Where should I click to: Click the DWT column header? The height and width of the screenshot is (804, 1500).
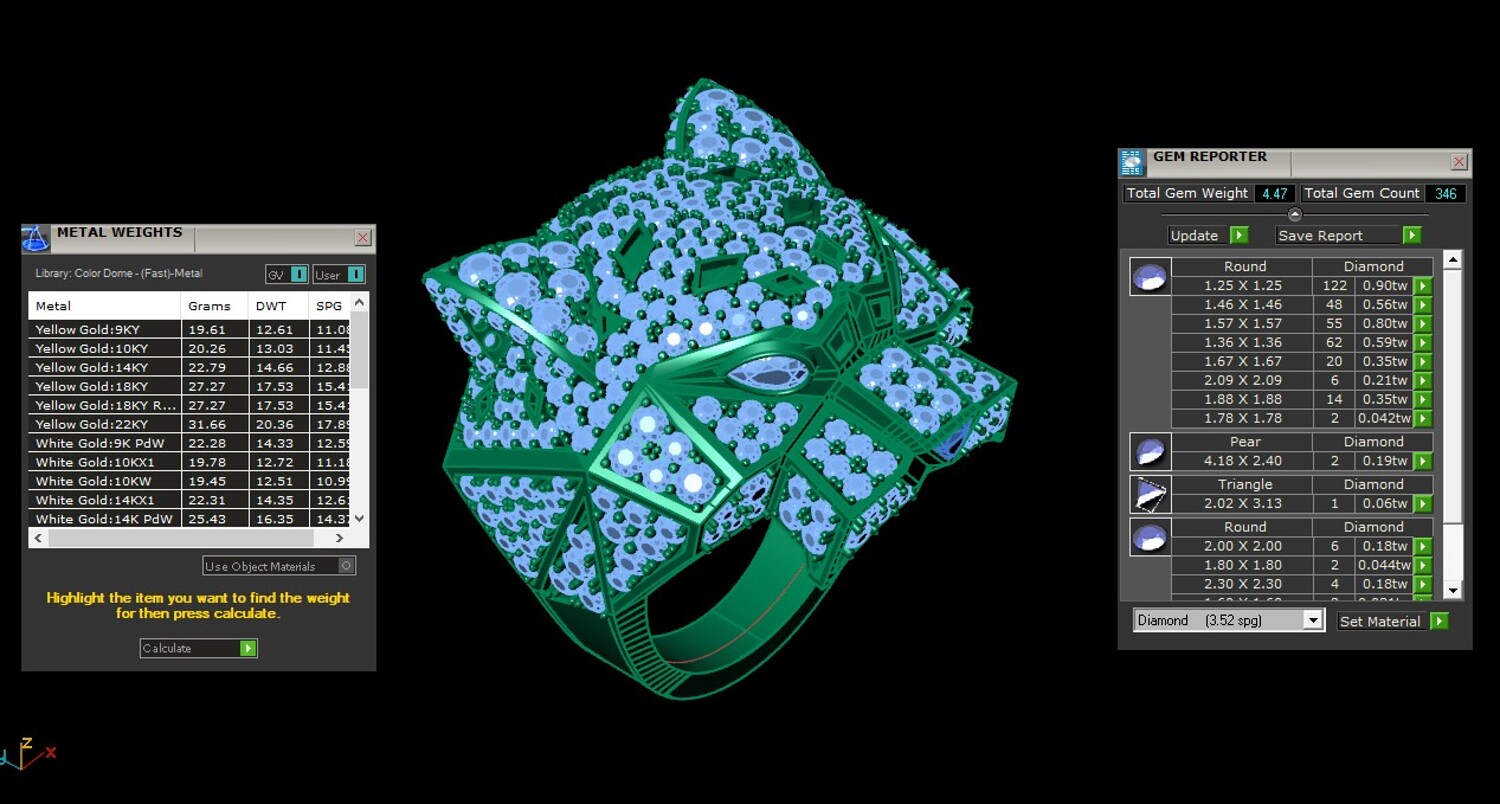[x=278, y=306]
